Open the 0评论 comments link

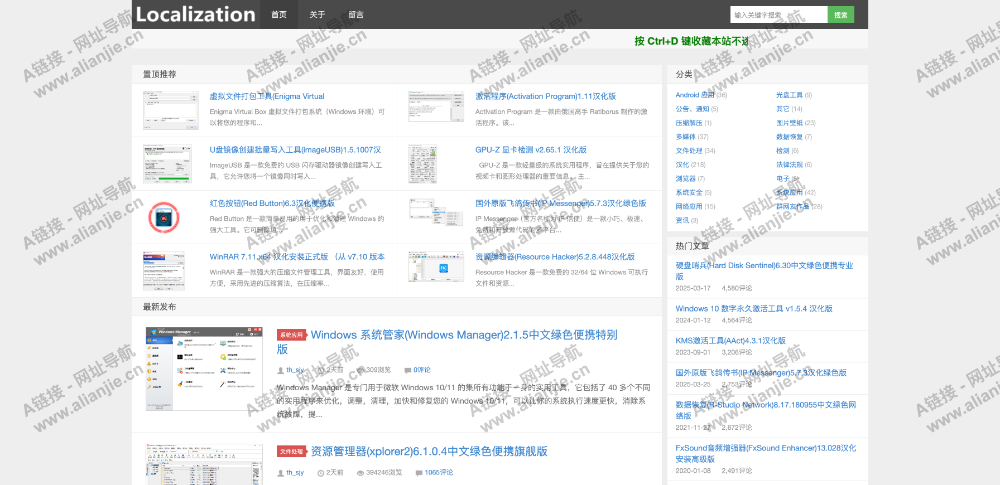click(422, 370)
